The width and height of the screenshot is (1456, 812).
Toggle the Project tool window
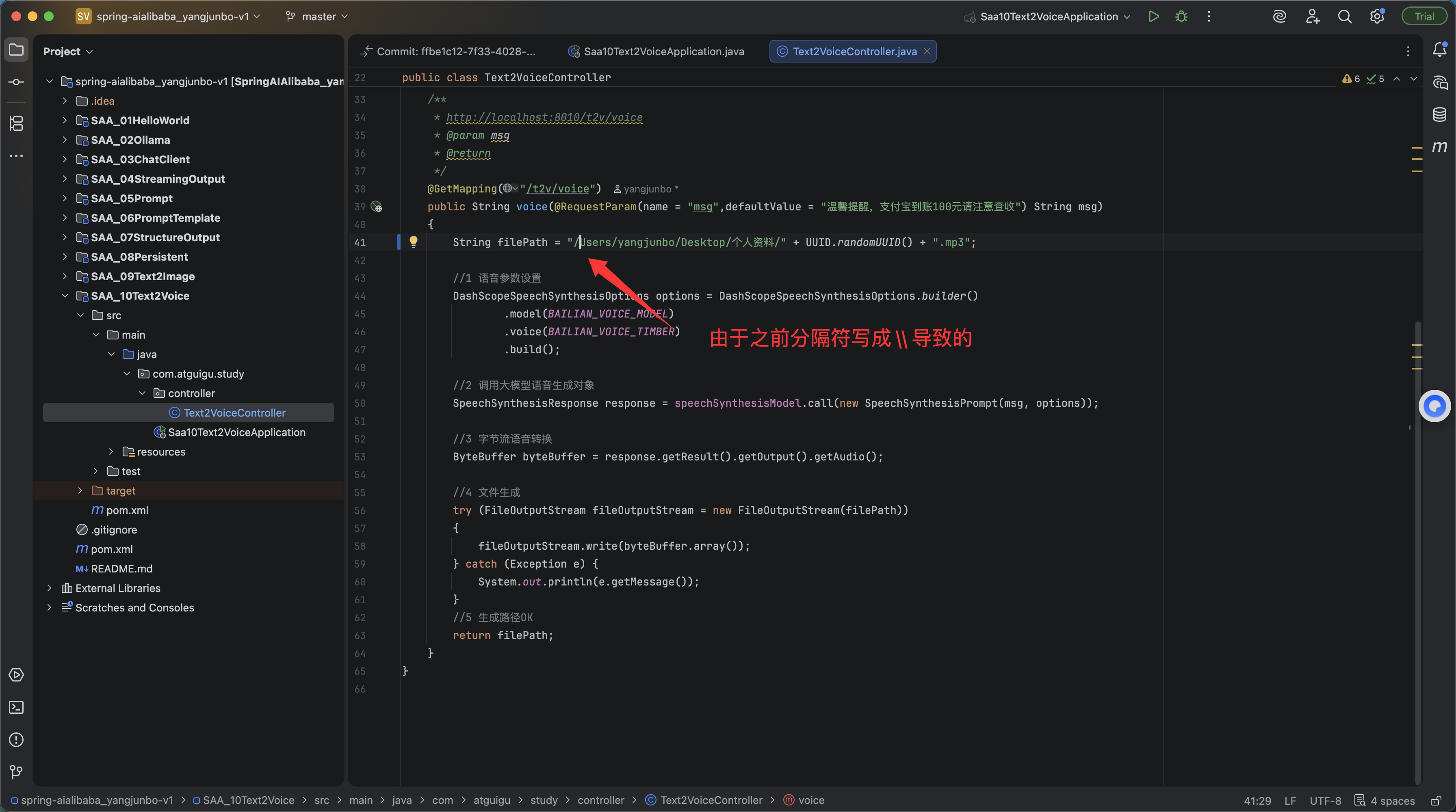(x=16, y=50)
